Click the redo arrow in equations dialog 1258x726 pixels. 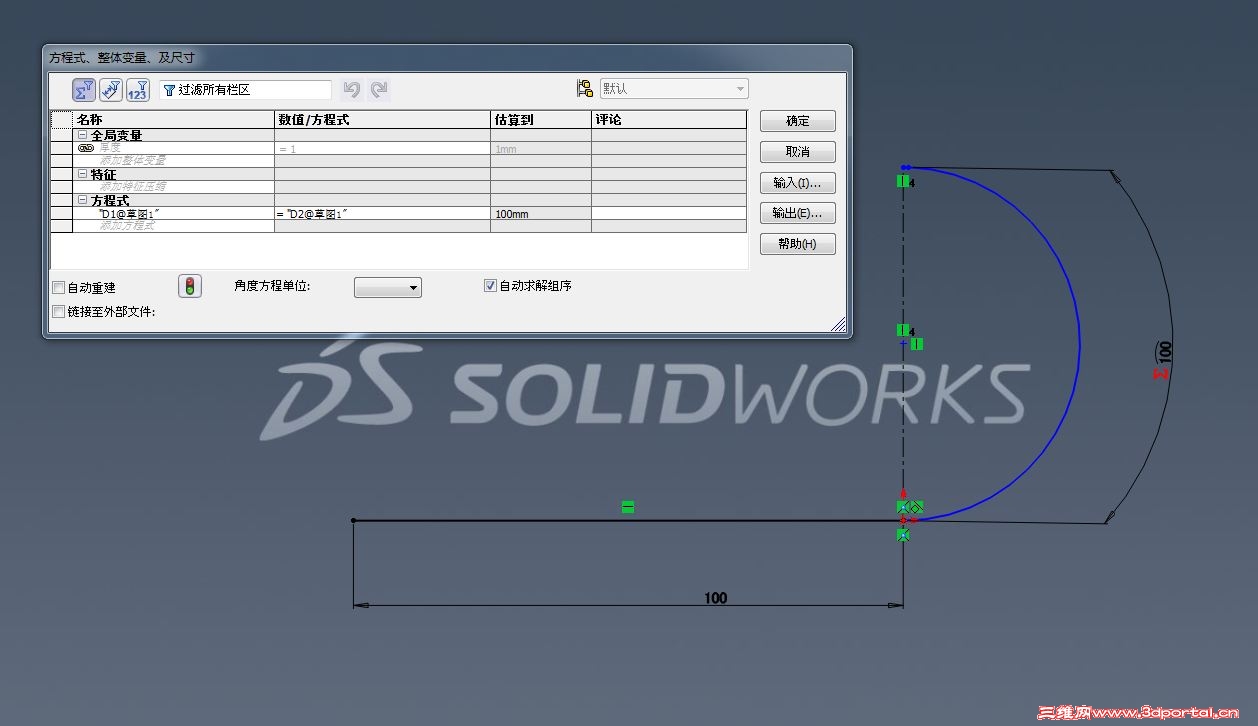(379, 90)
